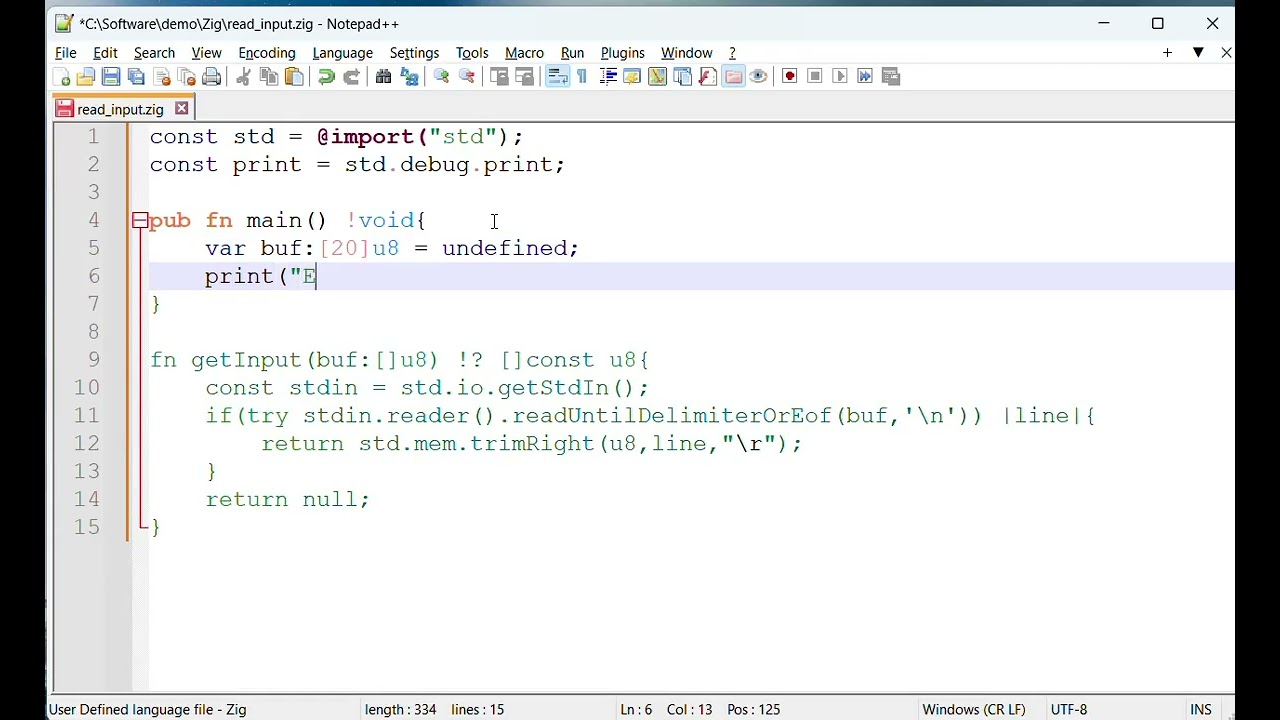
Task: Toggle INS insert mode in status bar
Action: [x=1201, y=709]
